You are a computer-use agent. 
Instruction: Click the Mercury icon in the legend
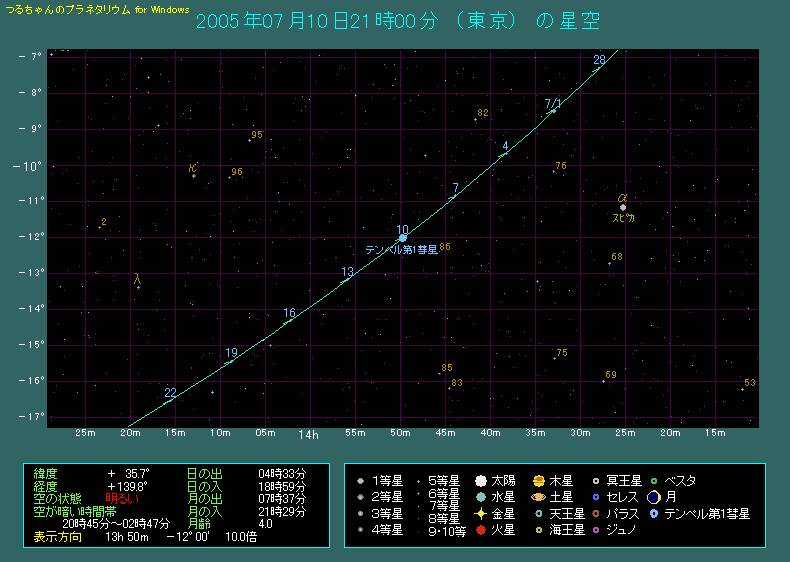click(x=481, y=497)
